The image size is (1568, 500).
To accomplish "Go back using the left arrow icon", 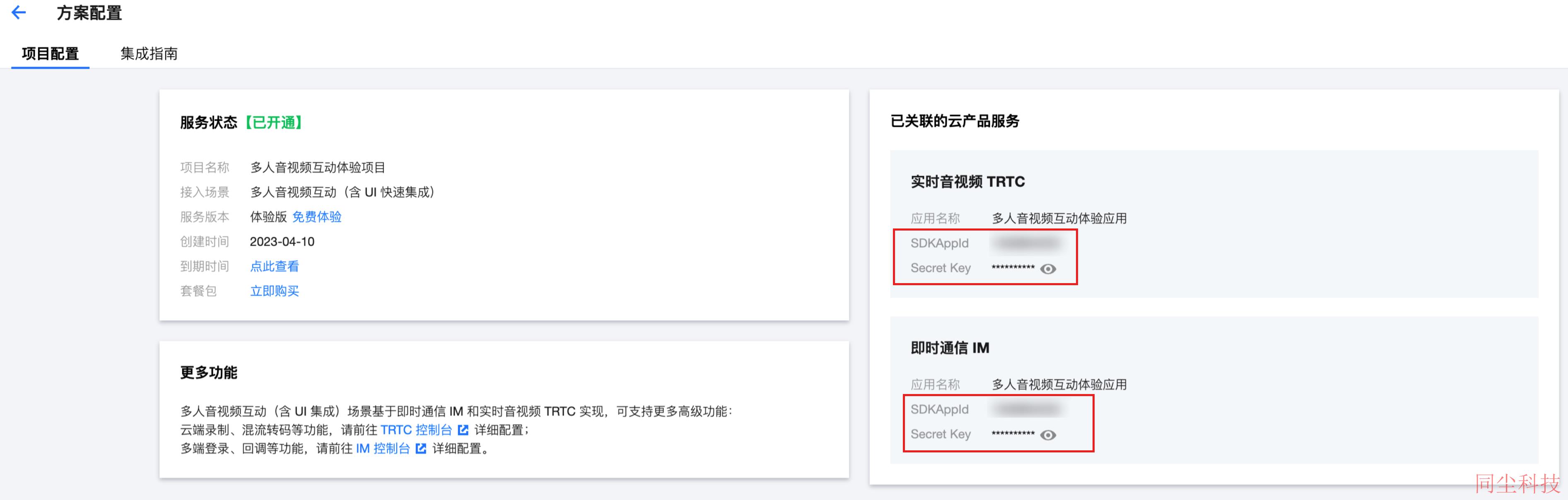I will (x=19, y=12).
